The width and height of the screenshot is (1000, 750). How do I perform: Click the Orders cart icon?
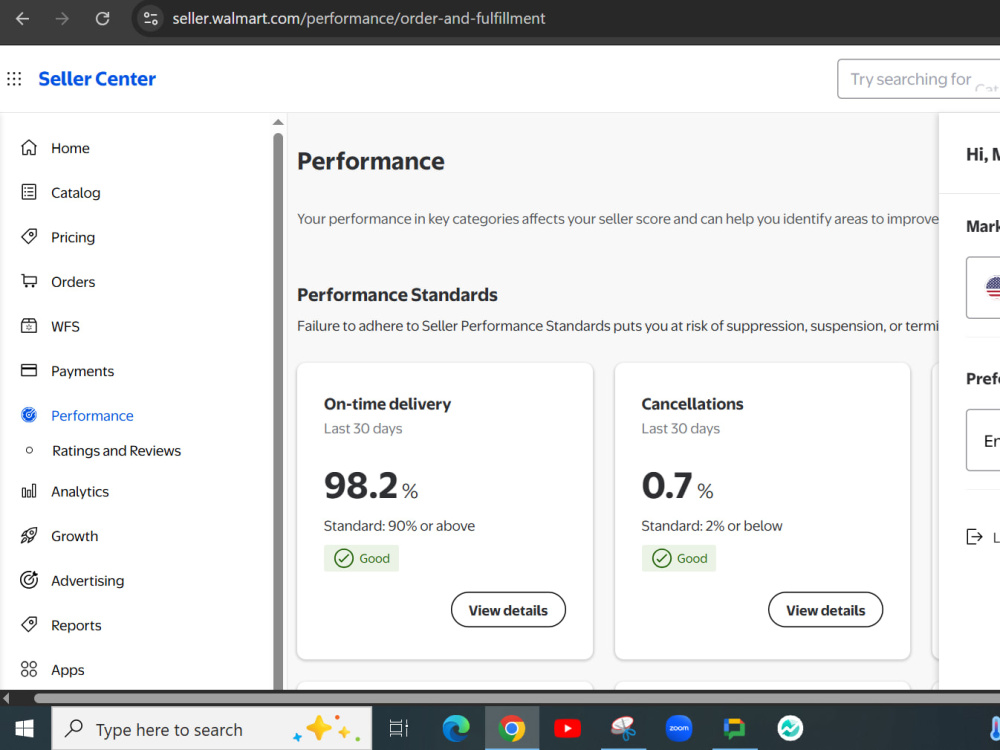click(x=29, y=281)
